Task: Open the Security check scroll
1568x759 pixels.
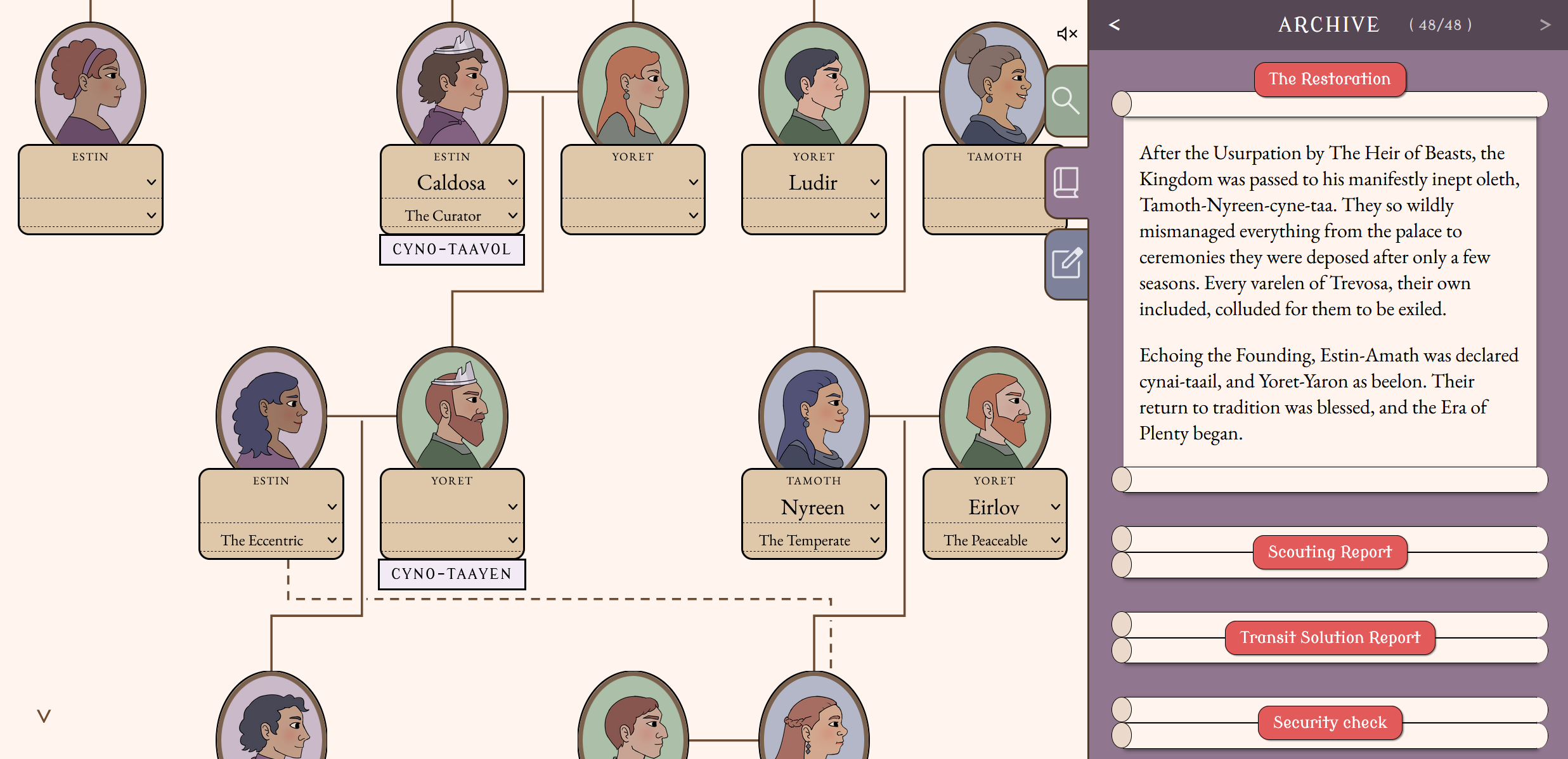Action: coord(1330,723)
